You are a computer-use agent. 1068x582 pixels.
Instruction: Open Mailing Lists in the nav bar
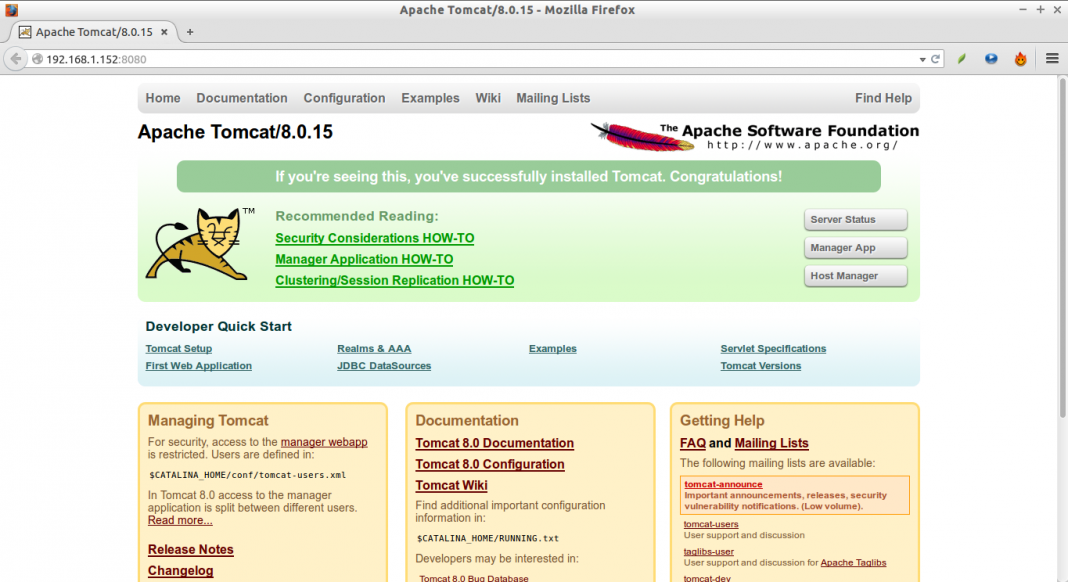click(x=553, y=98)
